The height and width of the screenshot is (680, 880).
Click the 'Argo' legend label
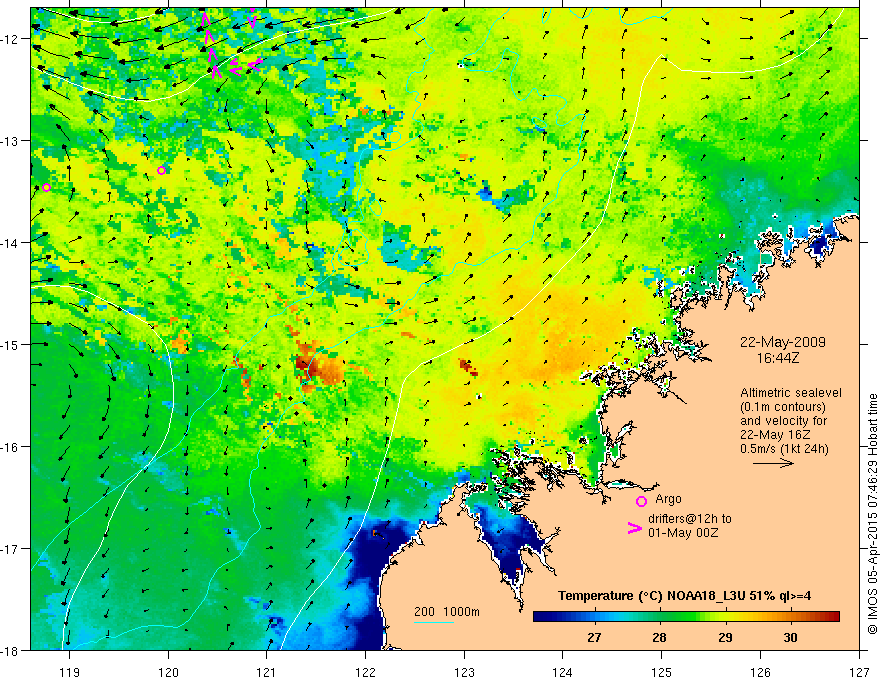pos(668,499)
